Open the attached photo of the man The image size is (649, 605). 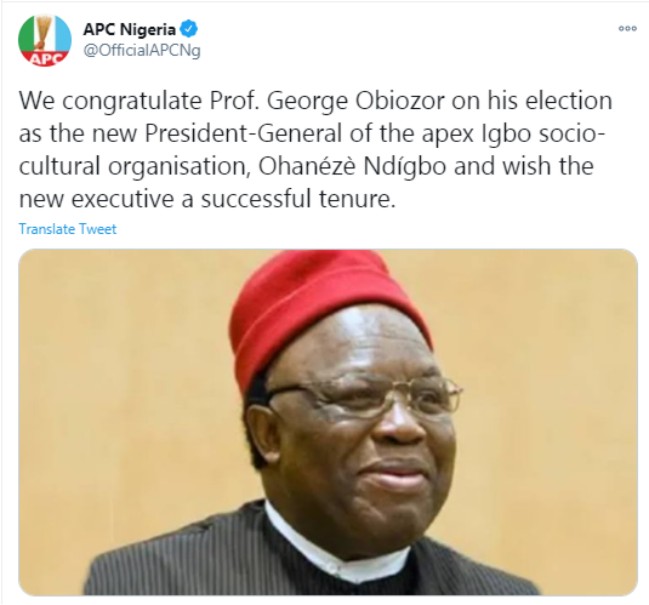pos(328,422)
